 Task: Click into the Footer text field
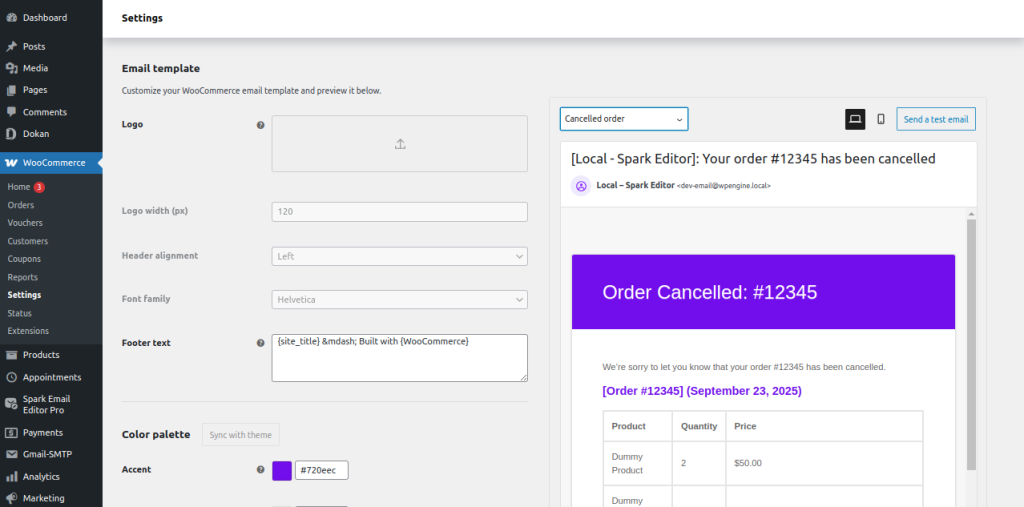(399, 357)
